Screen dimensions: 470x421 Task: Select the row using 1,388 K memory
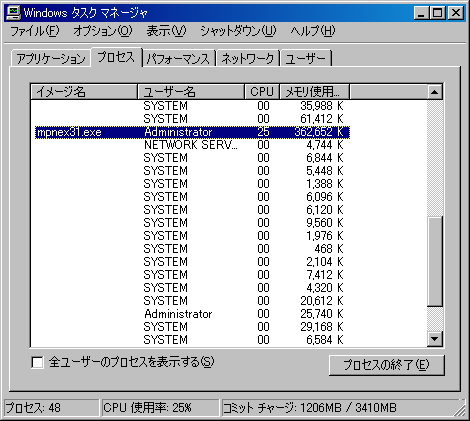pyautogui.click(x=192, y=184)
